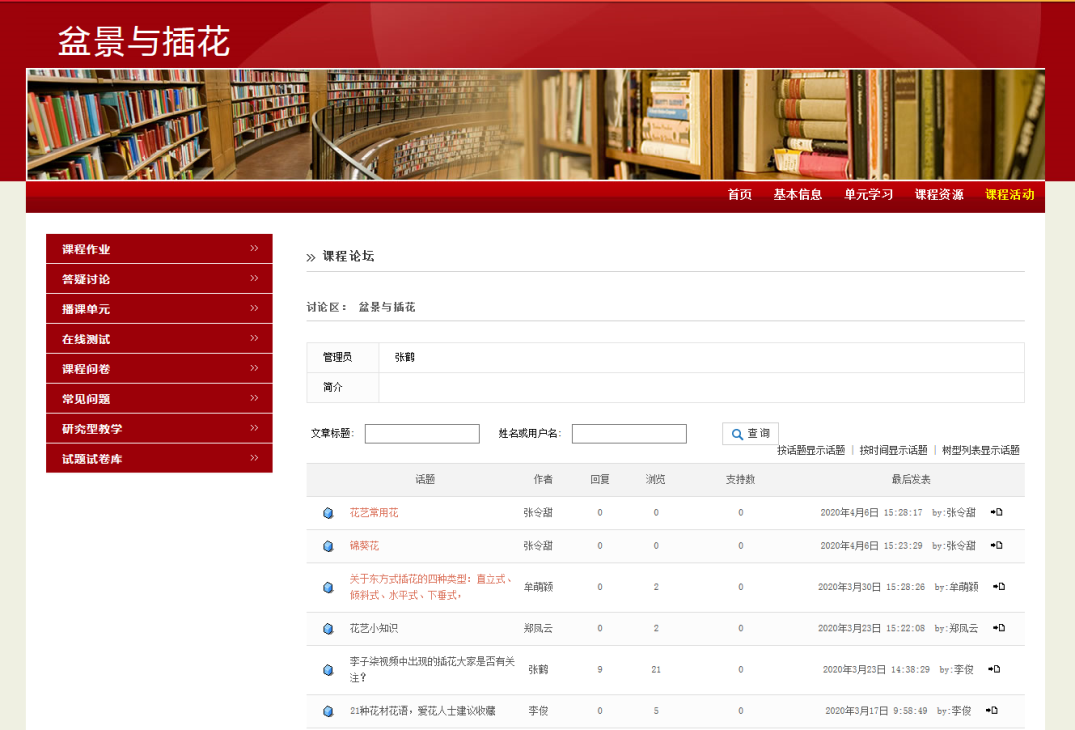Expand the 课程作业 sidebar item
The image size is (1075, 730).
tap(159, 249)
